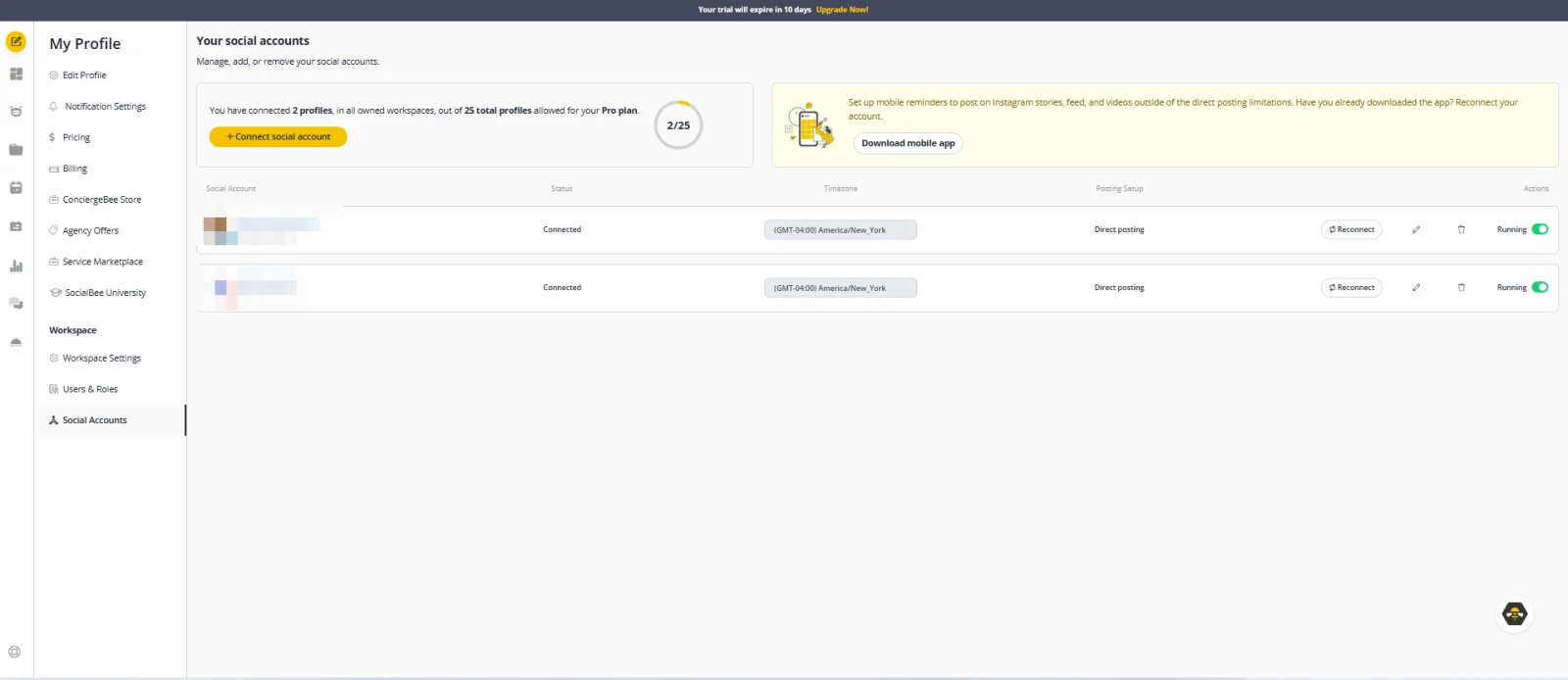Click the globe icon at sidebar bottom

pos(15,652)
